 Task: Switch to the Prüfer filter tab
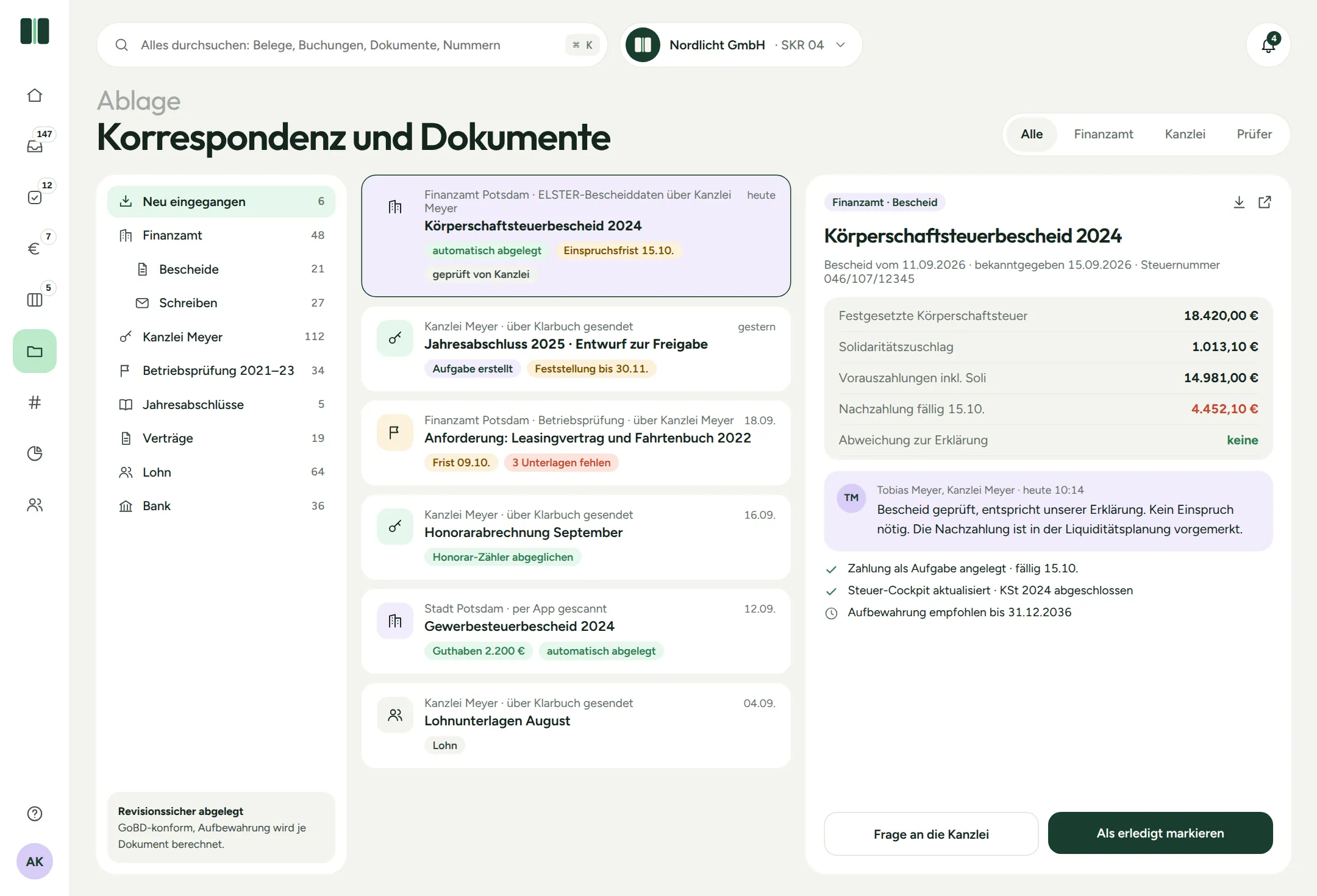coord(1254,134)
